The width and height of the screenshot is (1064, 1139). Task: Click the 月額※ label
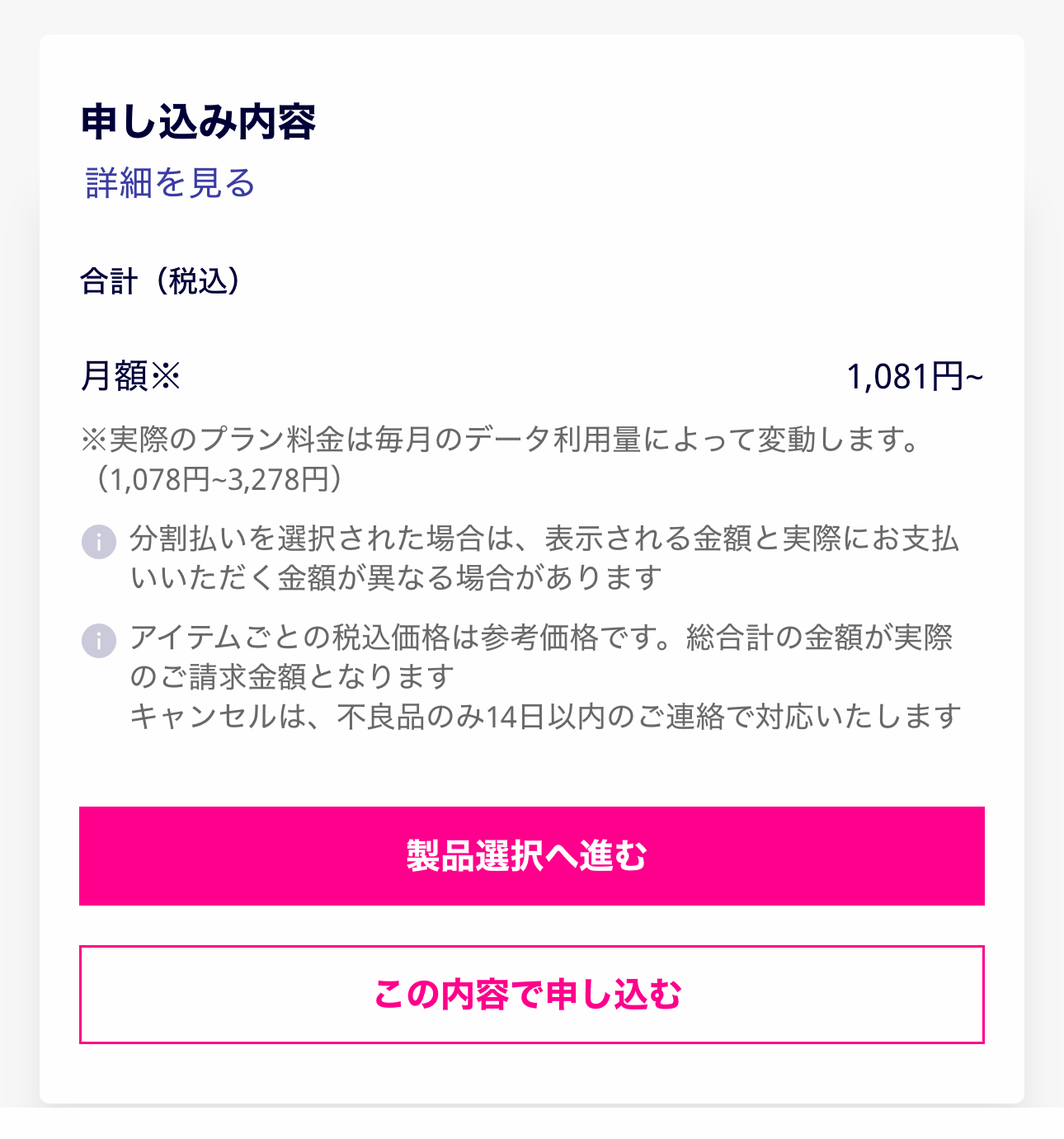pyautogui.click(x=130, y=376)
